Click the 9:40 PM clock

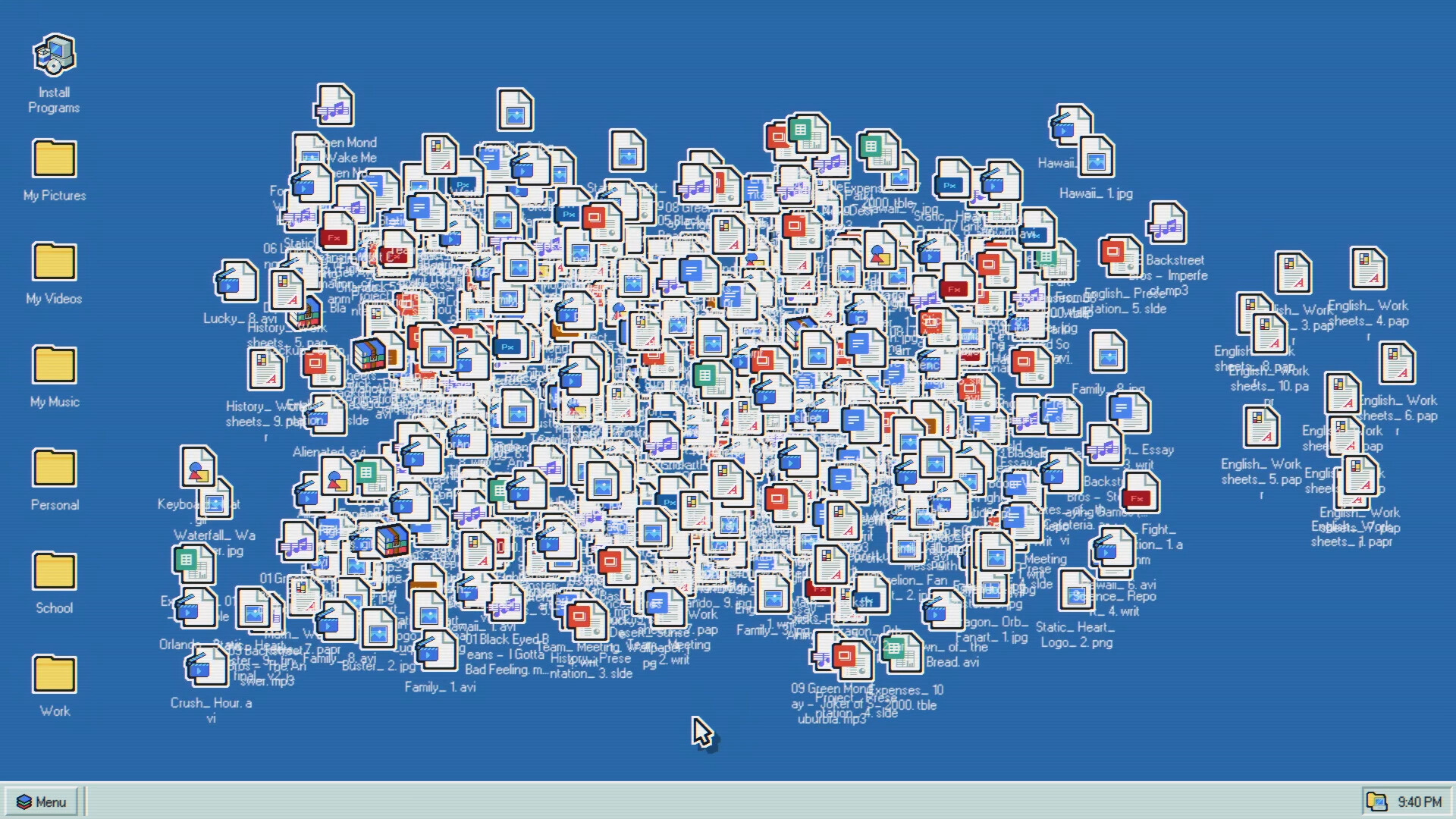1420,802
